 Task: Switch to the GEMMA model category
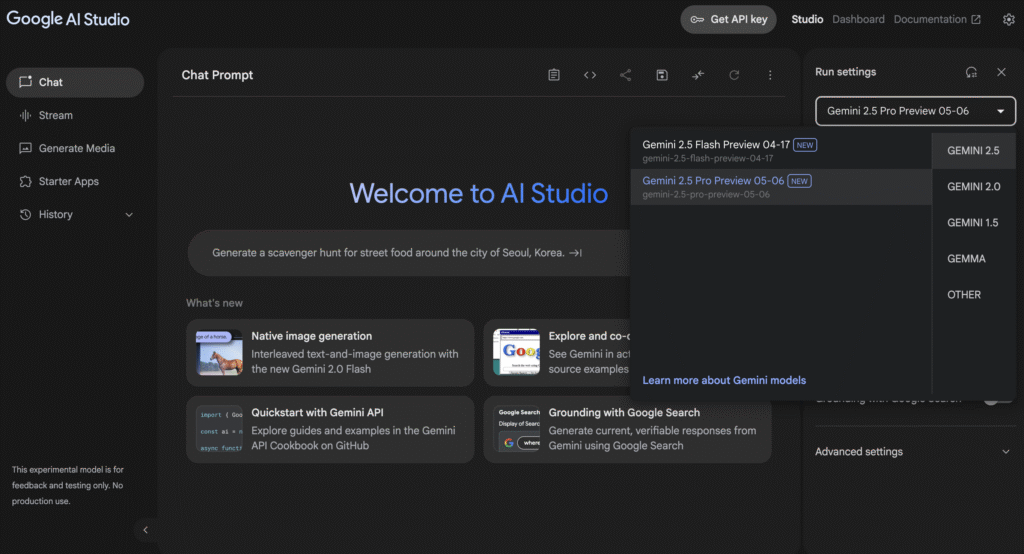coord(966,259)
